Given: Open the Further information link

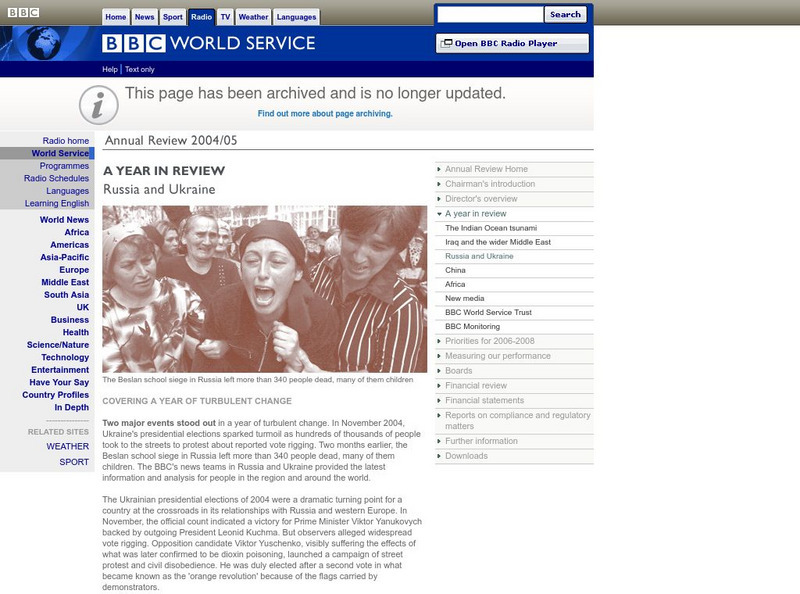Looking at the screenshot, I should pos(481,441).
